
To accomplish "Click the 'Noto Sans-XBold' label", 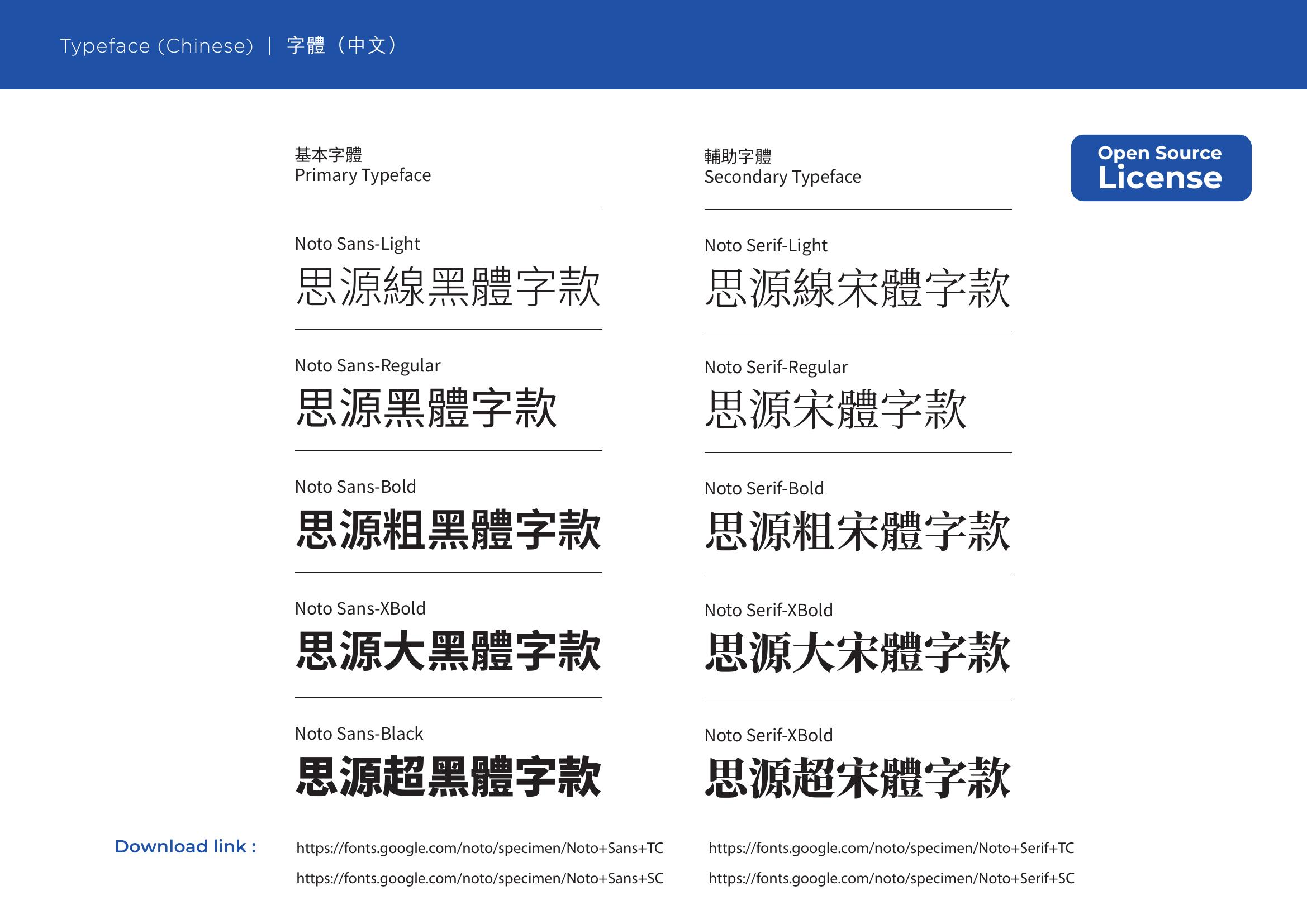I will click(x=360, y=608).
